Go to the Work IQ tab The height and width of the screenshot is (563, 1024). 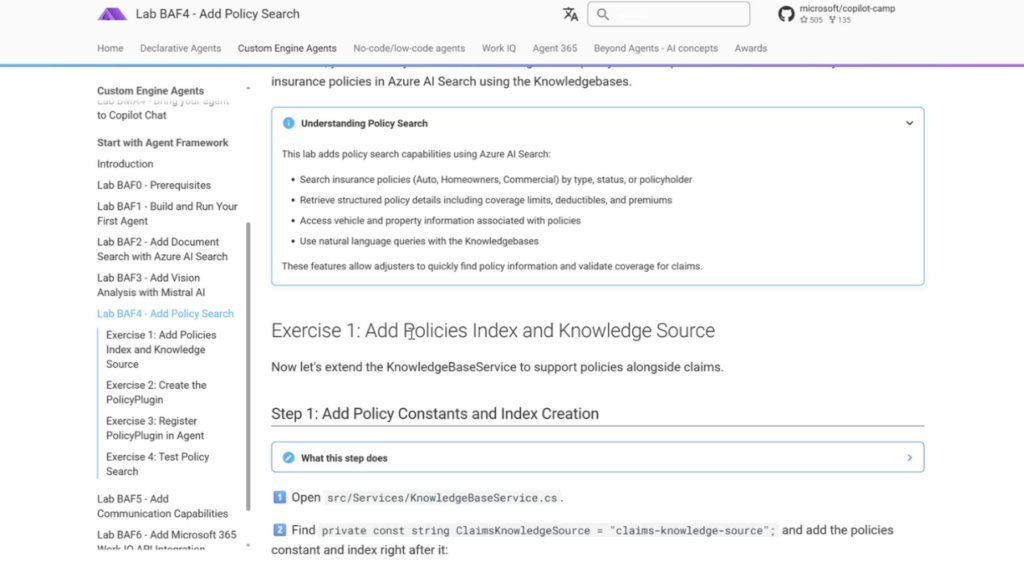tap(499, 48)
